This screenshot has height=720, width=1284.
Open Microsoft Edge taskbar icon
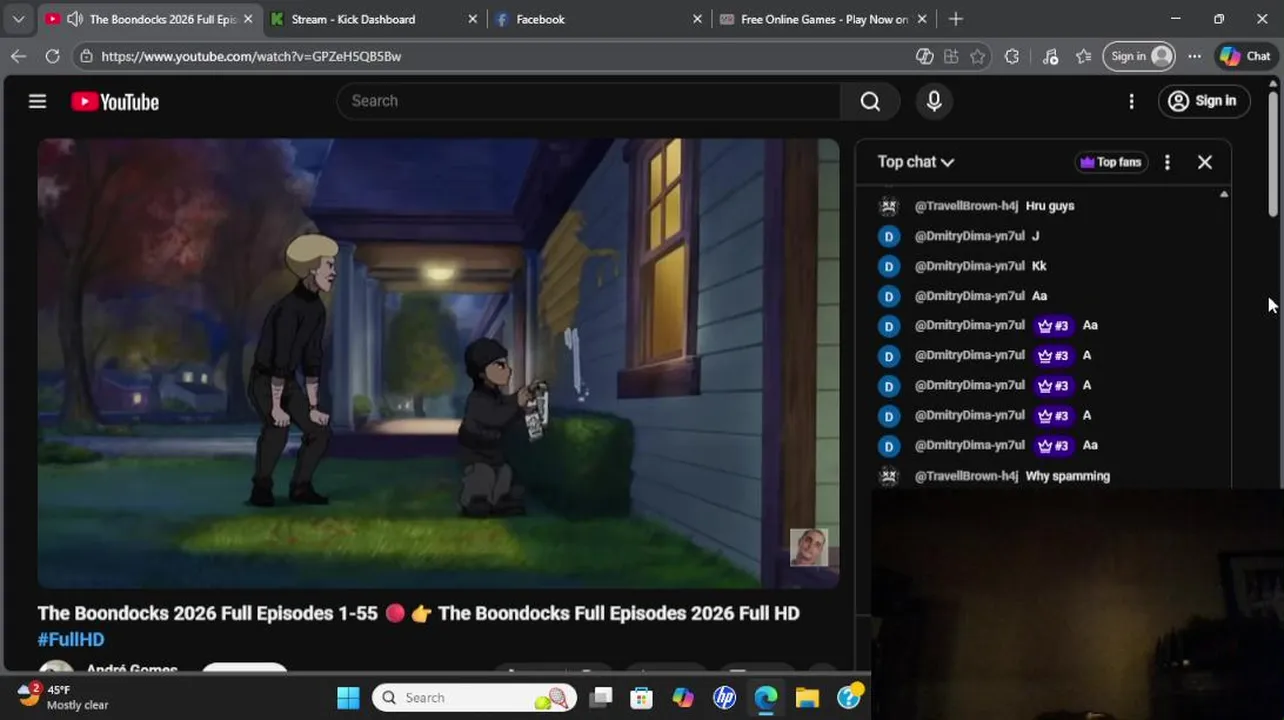tap(766, 698)
